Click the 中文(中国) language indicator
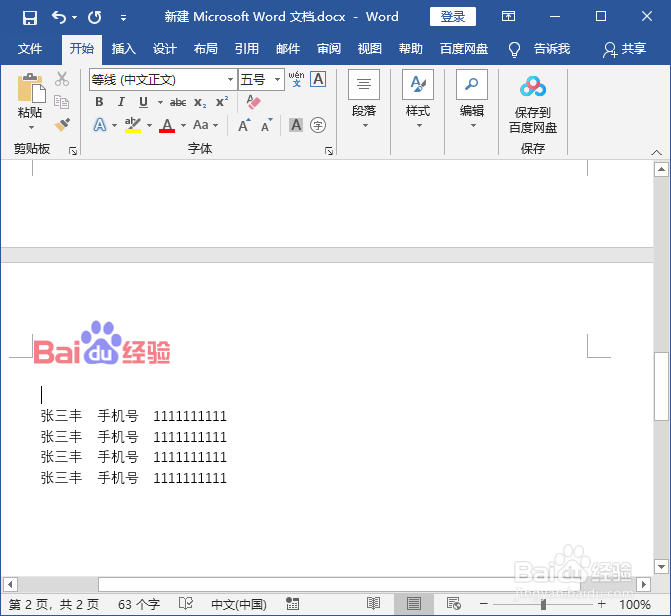Image resolution: width=671 pixels, height=616 pixels. pyautogui.click(x=239, y=604)
